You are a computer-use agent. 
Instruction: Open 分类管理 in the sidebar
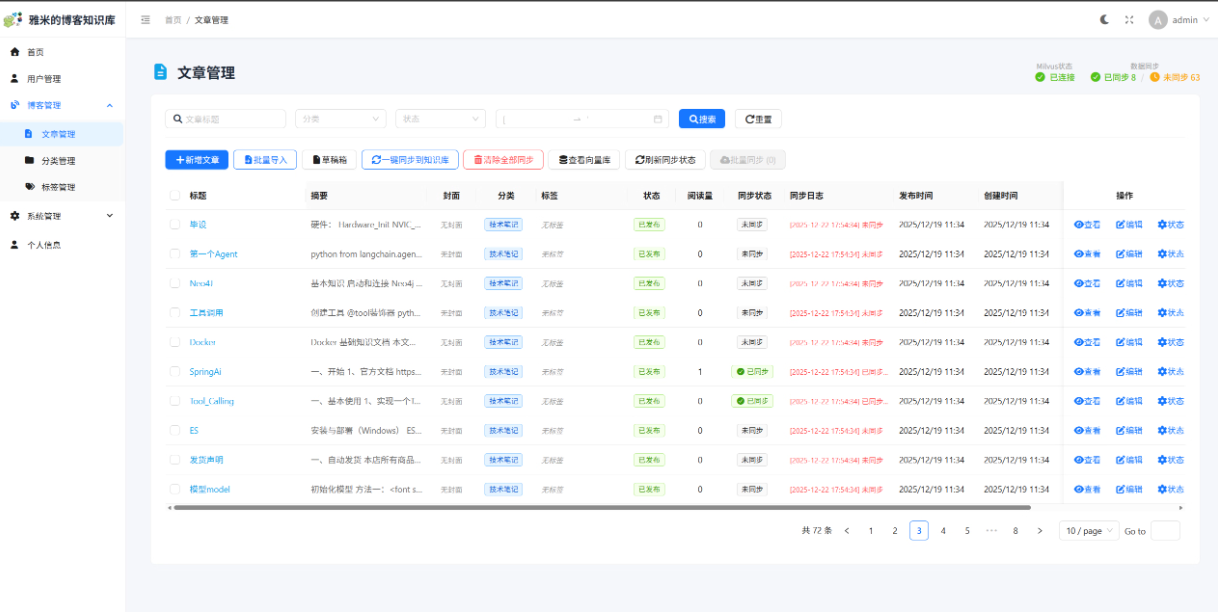(58, 161)
